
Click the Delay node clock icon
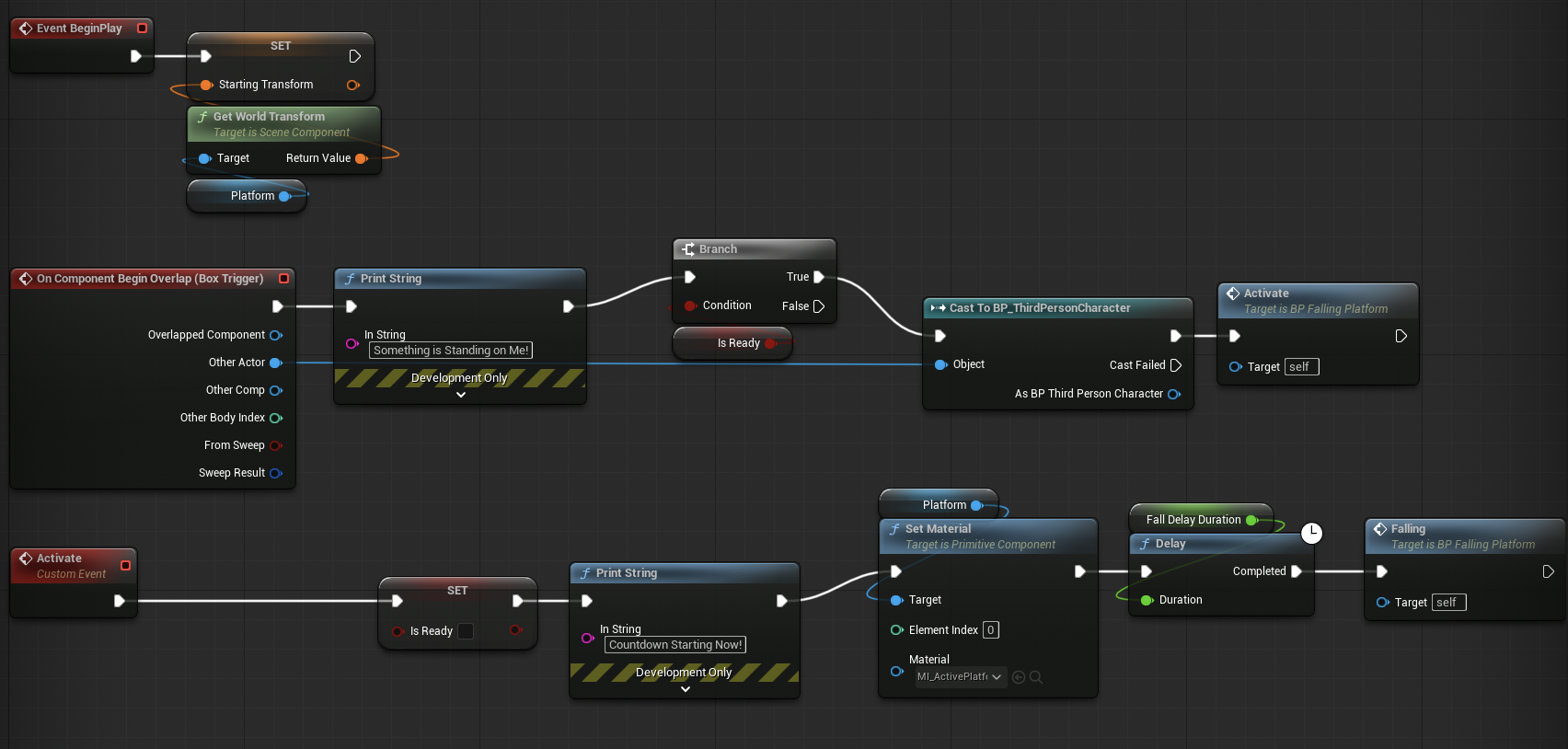(1312, 533)
